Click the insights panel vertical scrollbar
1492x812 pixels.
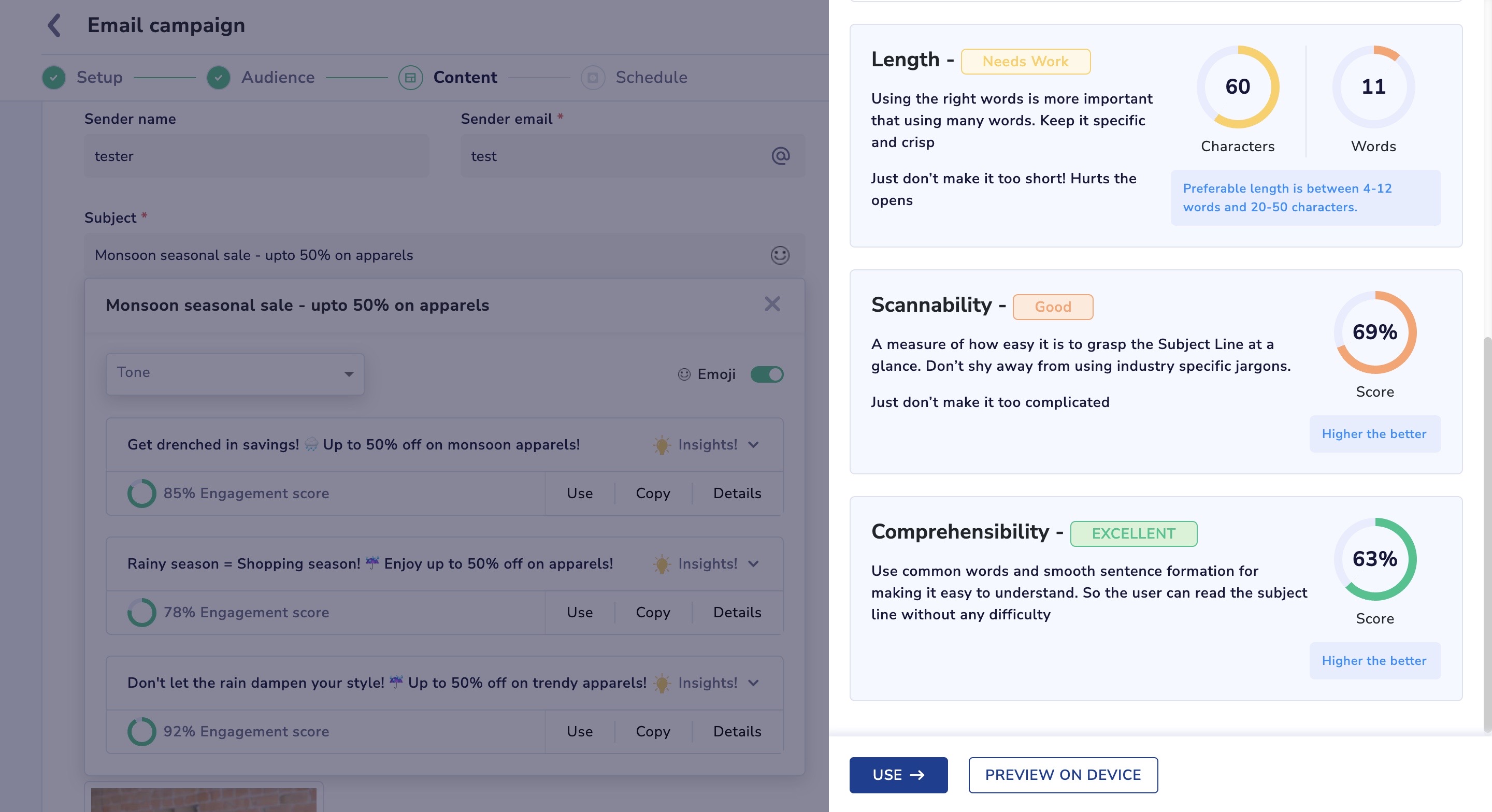(x=1487, y=533)
